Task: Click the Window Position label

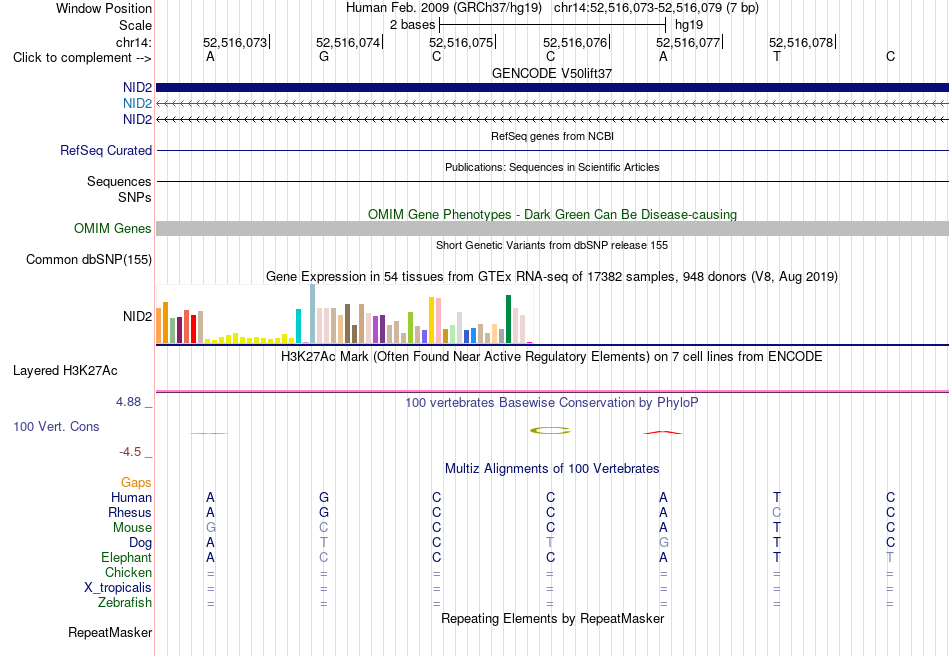Action: pyautogui.click(x=104, y=8)
